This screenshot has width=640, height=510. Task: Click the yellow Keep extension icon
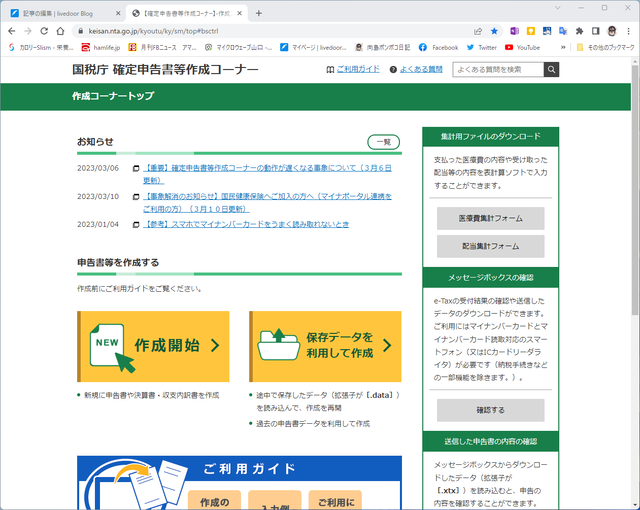point(531,31)
